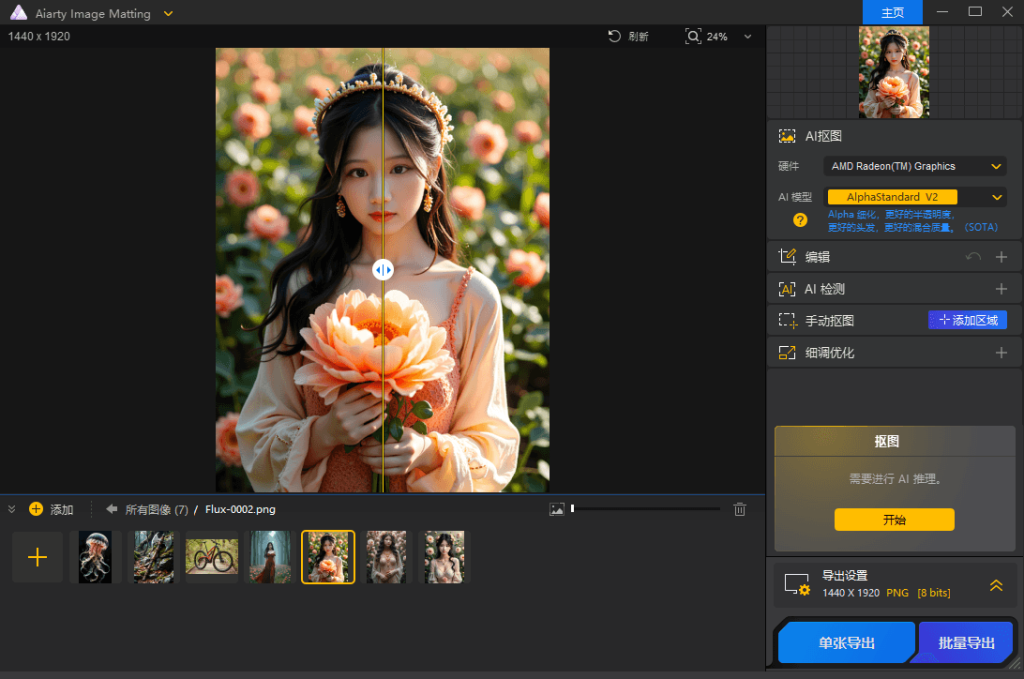The image size is (1024, 679).
Task: Click the trash icon in the filmstrip bar
Action: point(739,509)
